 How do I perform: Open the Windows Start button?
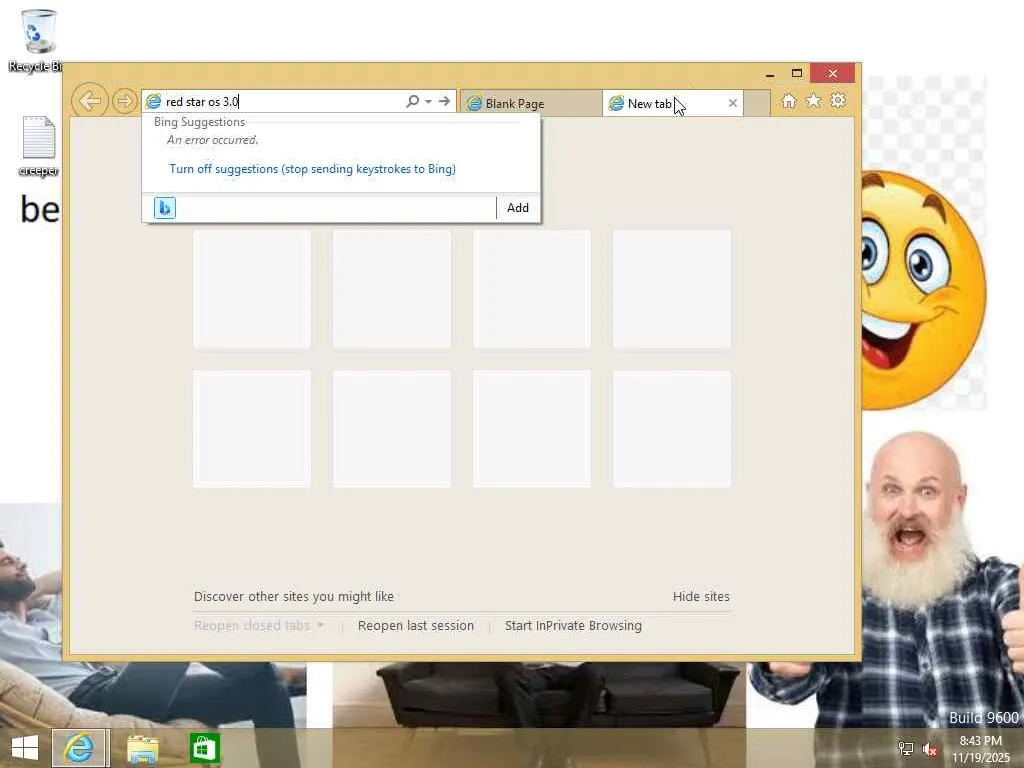point(25,748)
